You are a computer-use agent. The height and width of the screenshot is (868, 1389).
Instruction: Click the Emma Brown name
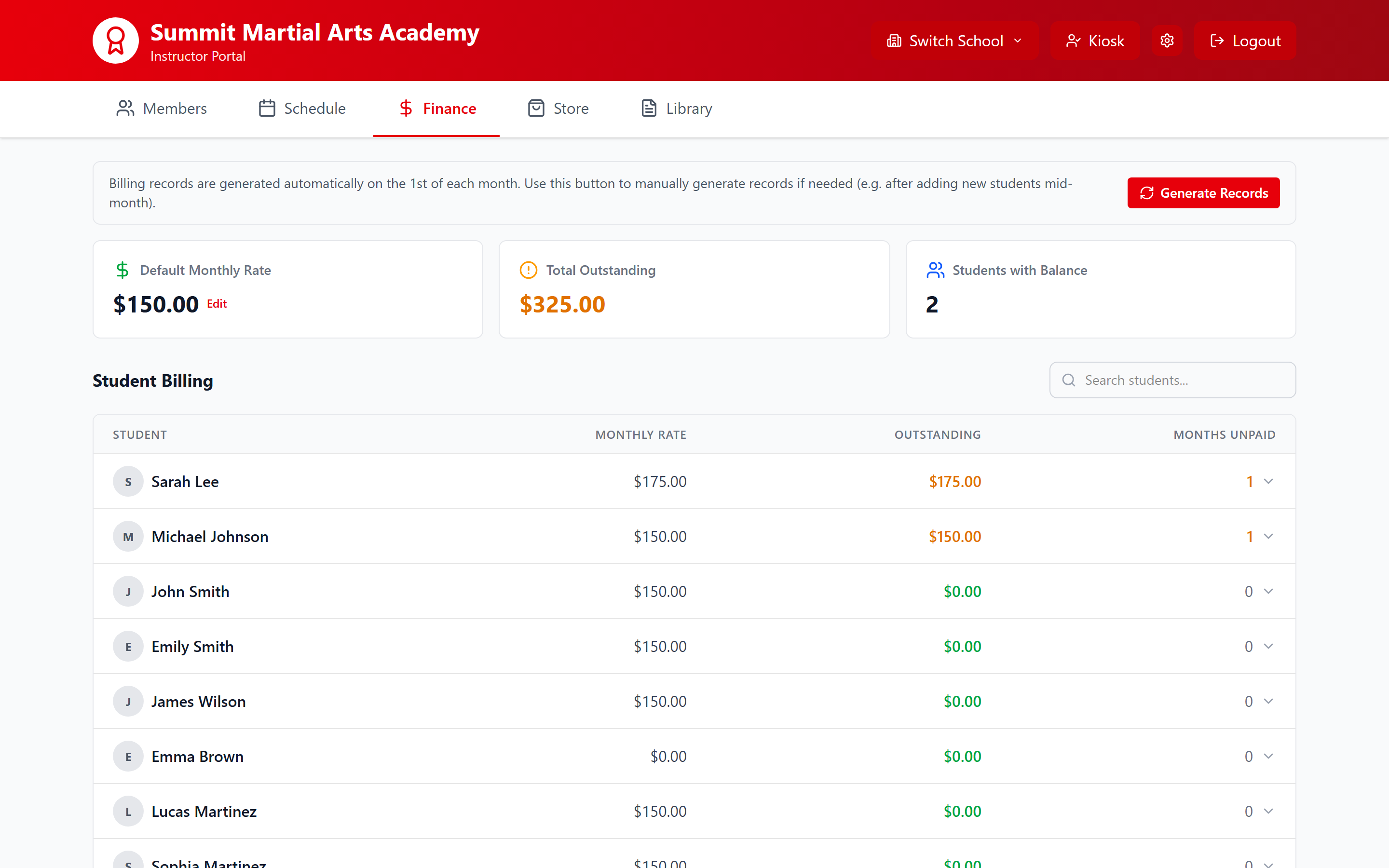[x=197, y=757]
